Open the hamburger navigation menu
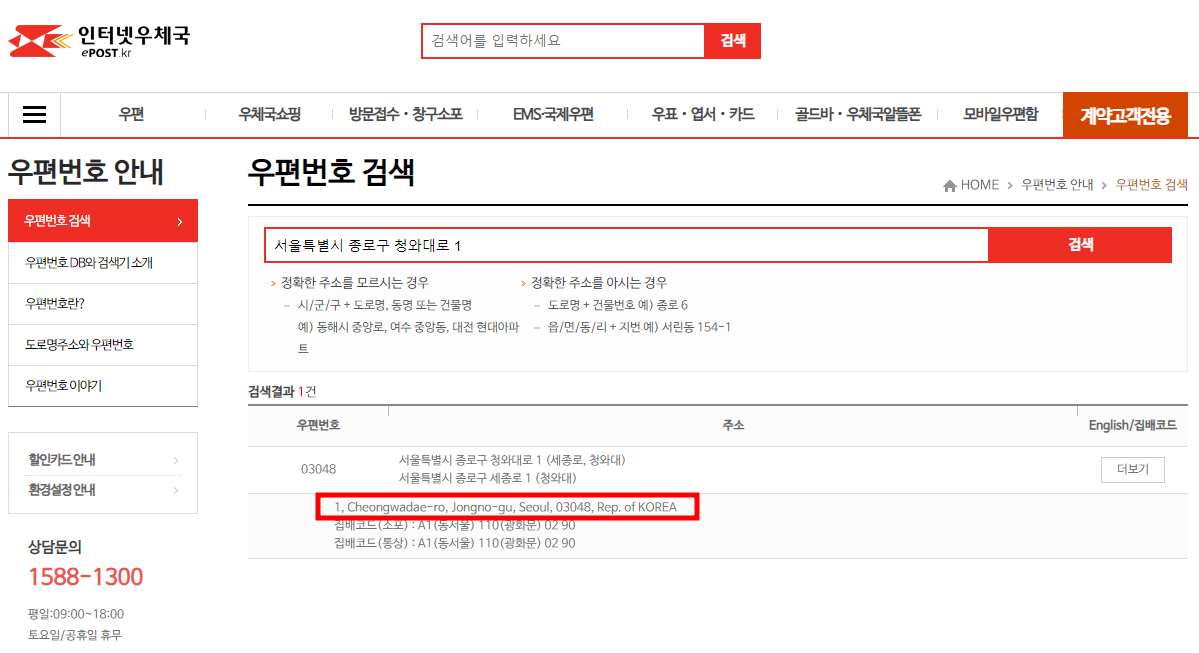1199x653 pixels. click(x=34, y=114)
